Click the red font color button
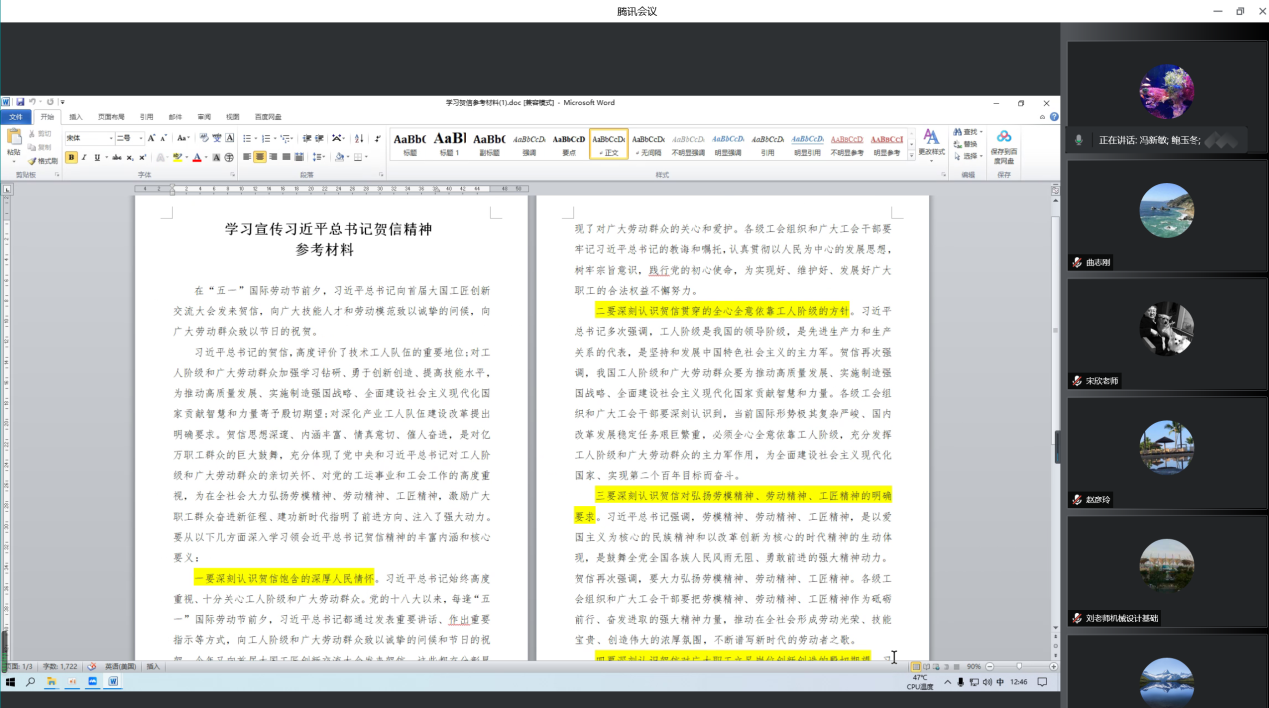 (197, 157)
